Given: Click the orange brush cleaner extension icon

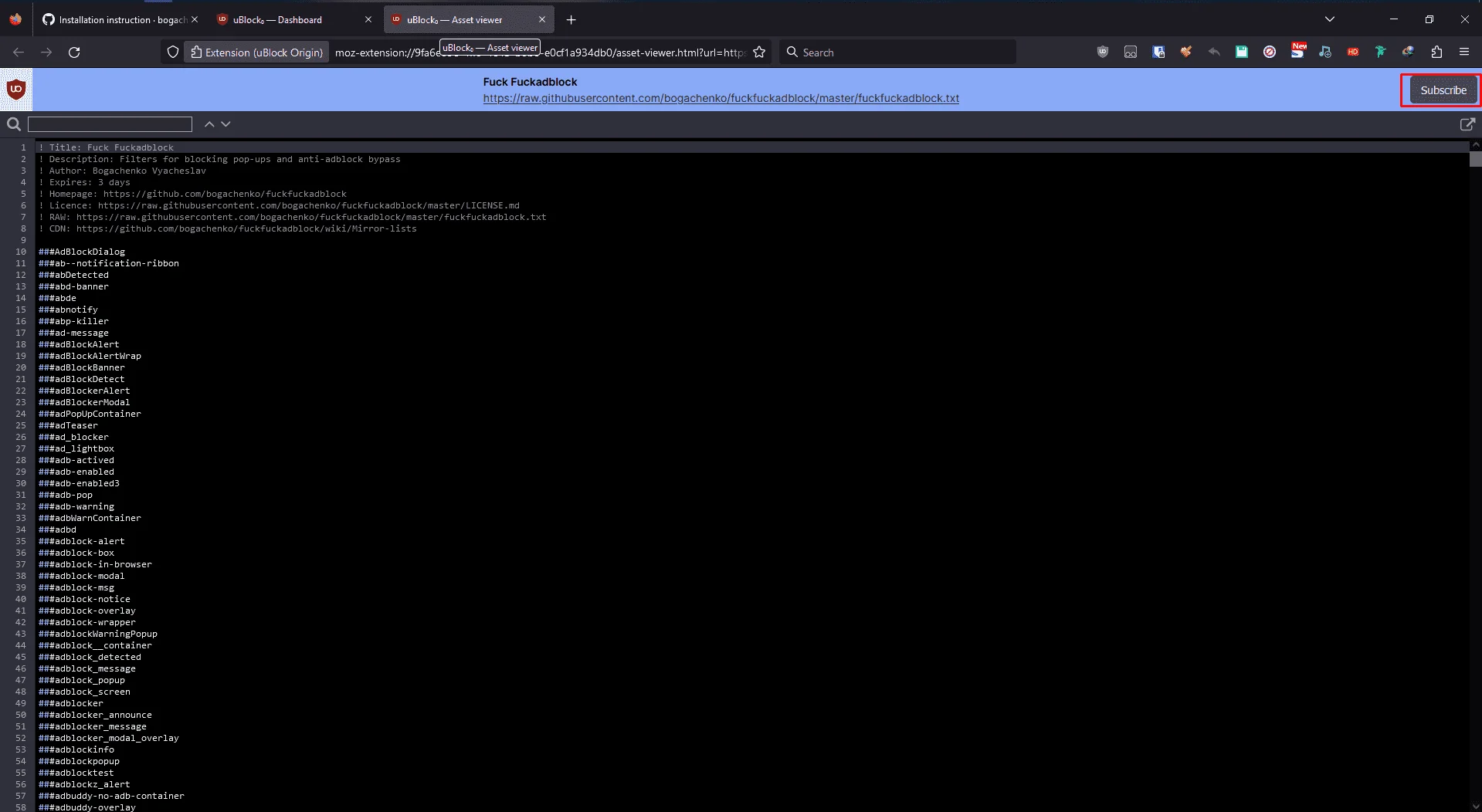Looking at the screenshot, I should [x=1186, y=52].
